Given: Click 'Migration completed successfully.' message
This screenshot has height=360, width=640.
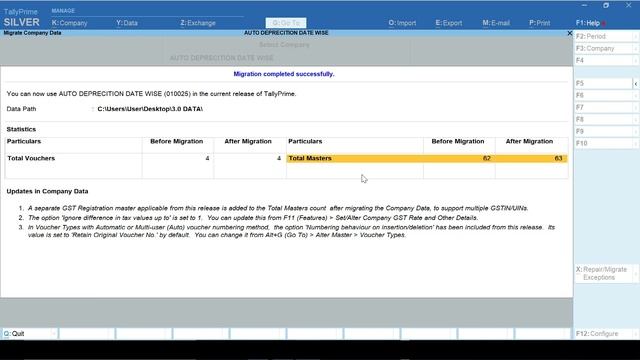Looking at the screenshot, I should click(284, 74).
